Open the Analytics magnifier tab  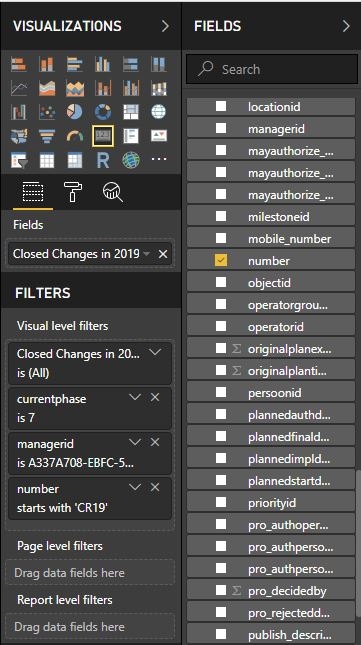click(112, 192)
